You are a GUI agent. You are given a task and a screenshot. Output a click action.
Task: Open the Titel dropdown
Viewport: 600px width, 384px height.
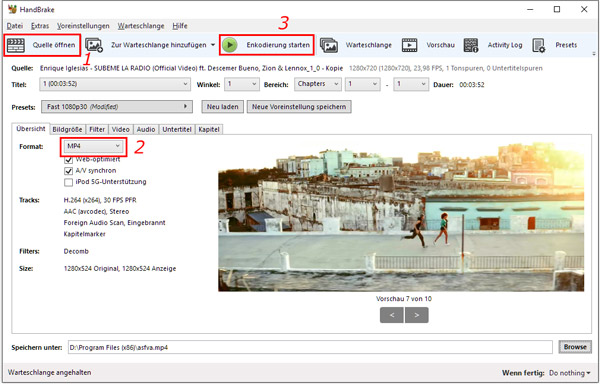tap(115, 84)
